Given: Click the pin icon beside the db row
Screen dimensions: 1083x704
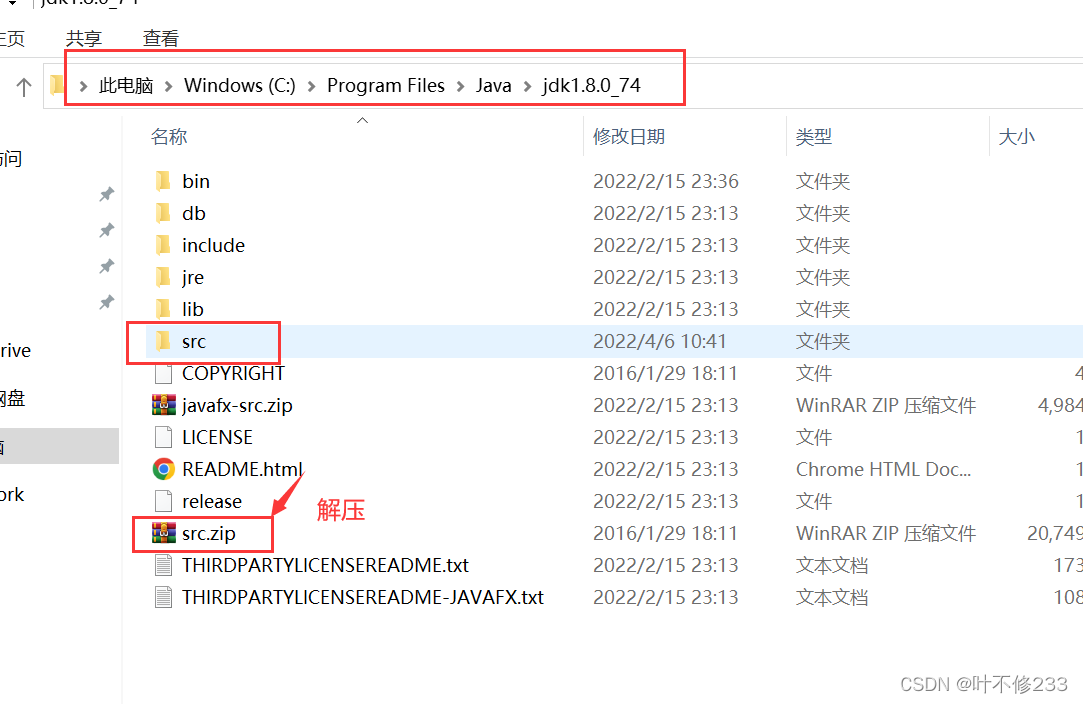Looking at the screenshot, I should point(106,230).
